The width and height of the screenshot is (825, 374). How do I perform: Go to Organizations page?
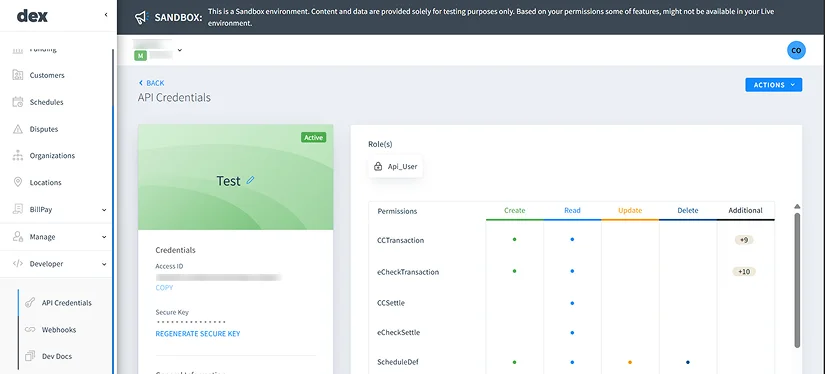[52, 156]
